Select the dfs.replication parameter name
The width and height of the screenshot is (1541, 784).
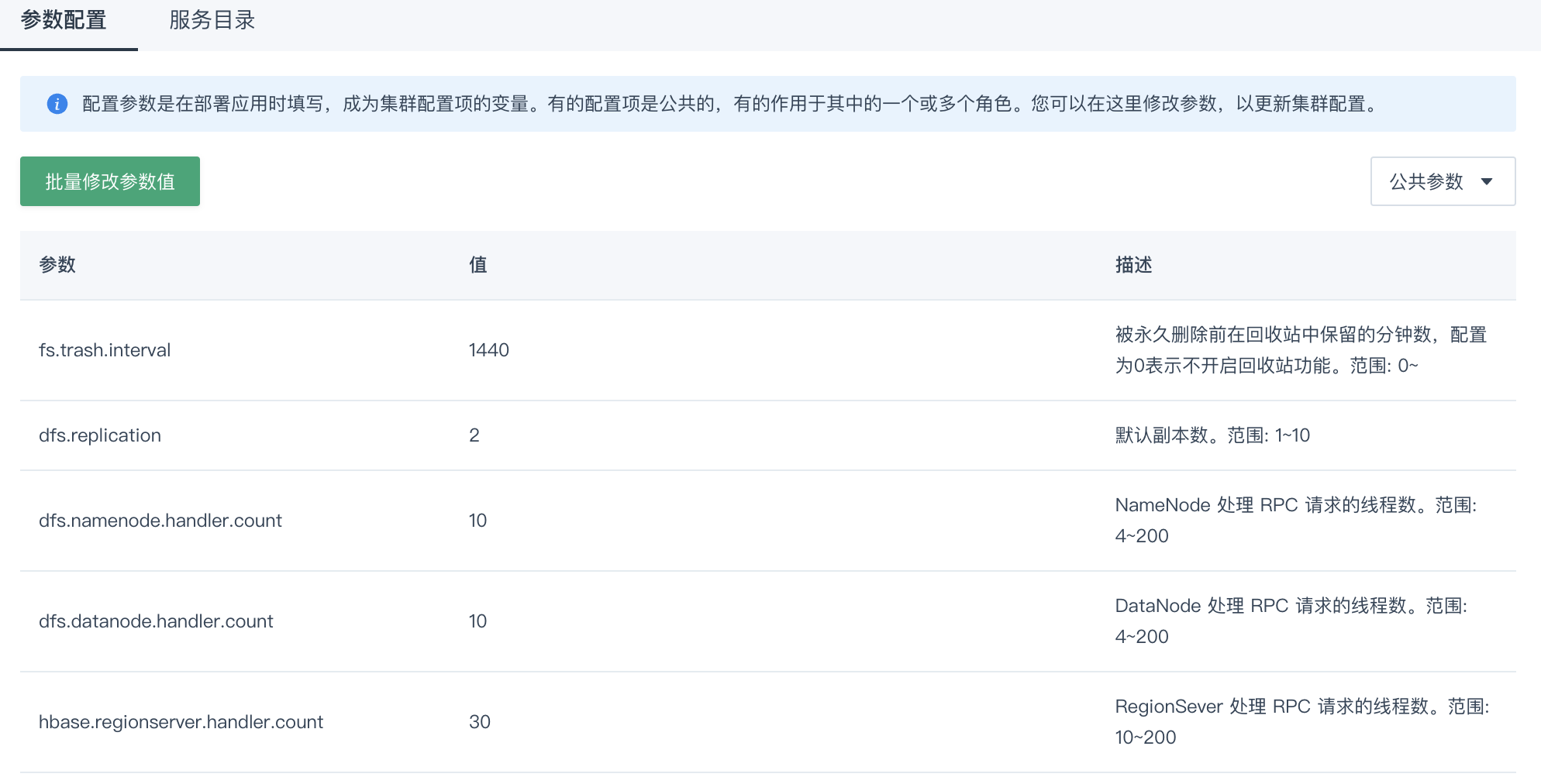coord(100,435)
